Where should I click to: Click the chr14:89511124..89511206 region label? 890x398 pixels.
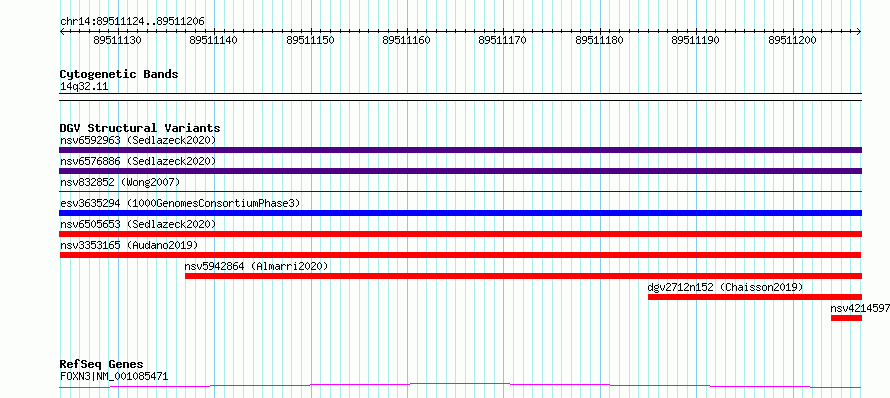132,22
